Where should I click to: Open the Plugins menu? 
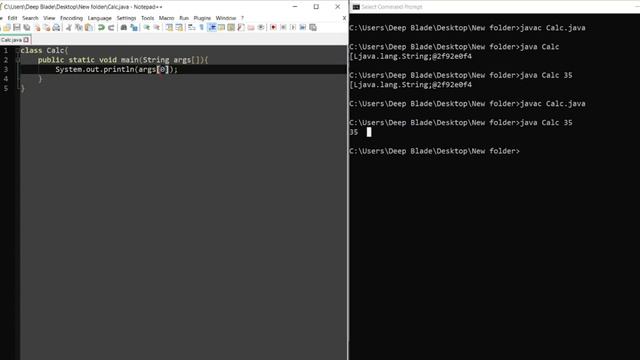202,18
